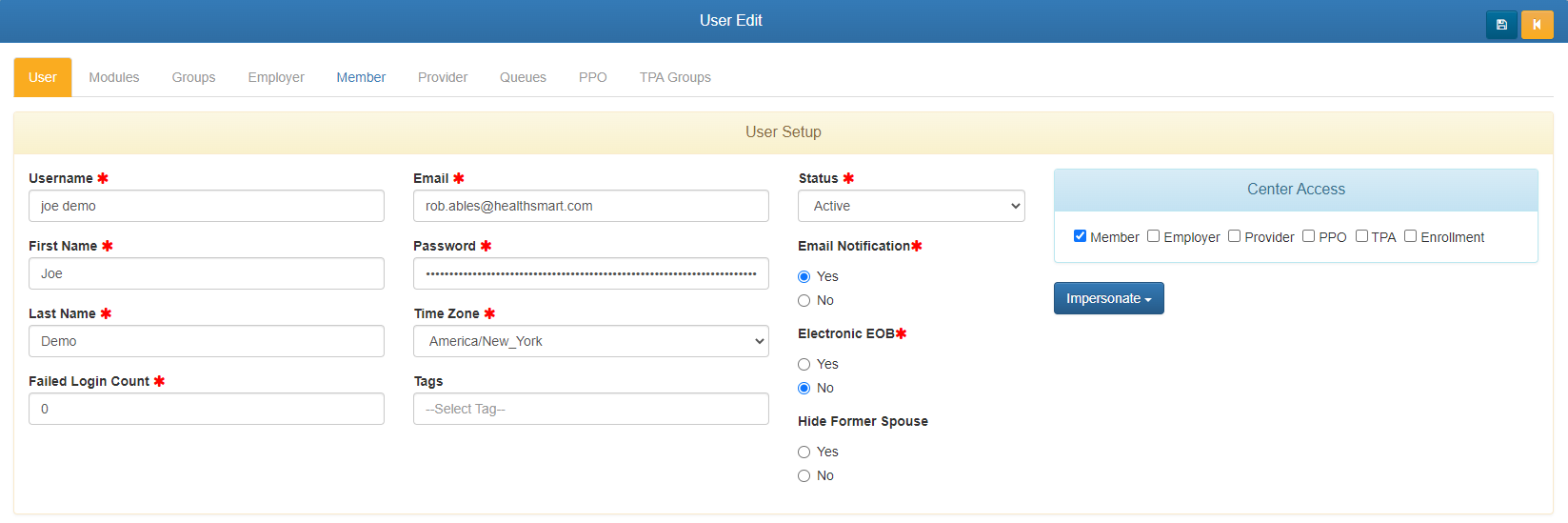This screenshot has width=1568, height=523.
Task: Open the Status dropdown
Action: point(911,206)
